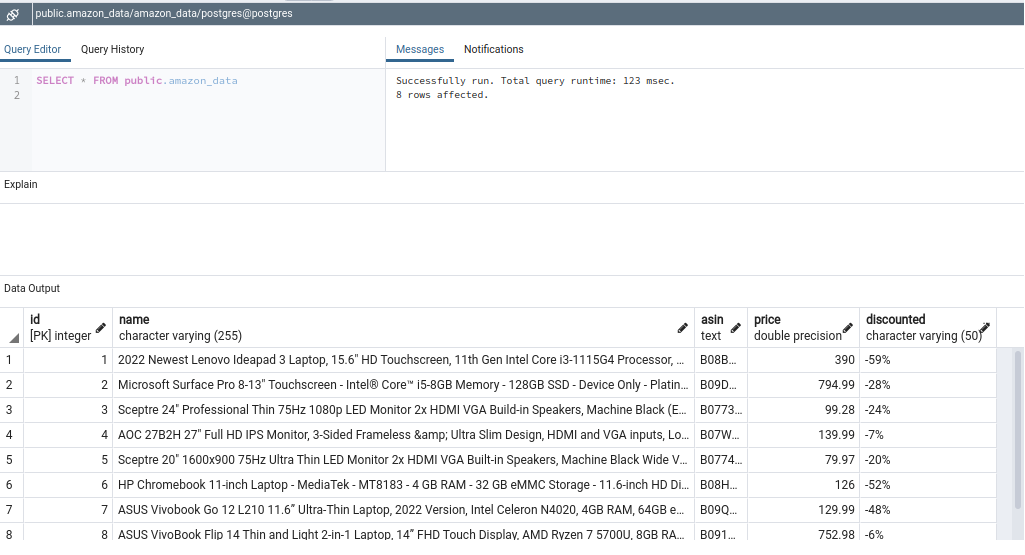Click the price cell 139.99
1025x555 pixels.
[803, 435]
